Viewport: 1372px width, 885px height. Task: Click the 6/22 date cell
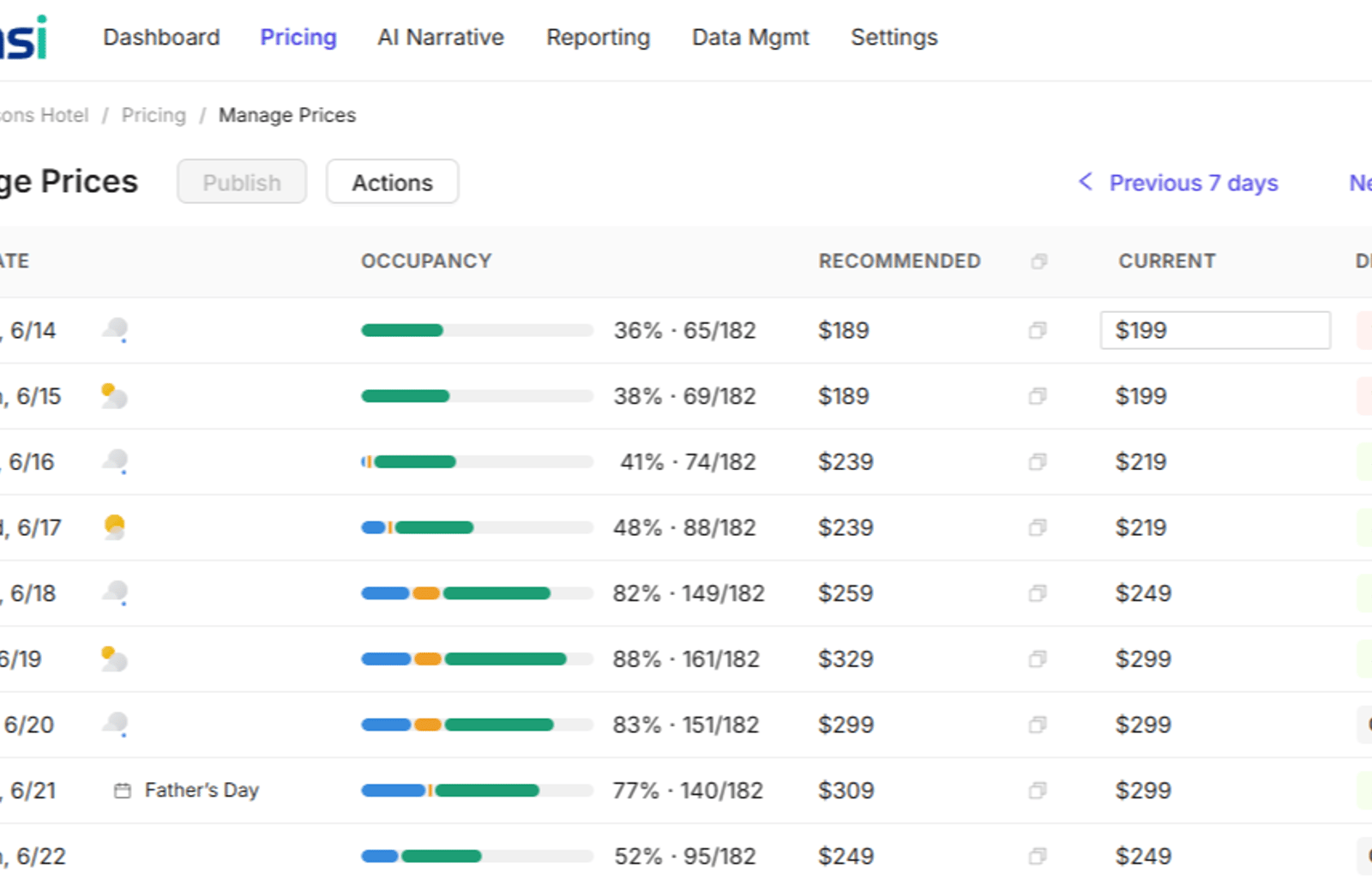[x=33, y=856]
